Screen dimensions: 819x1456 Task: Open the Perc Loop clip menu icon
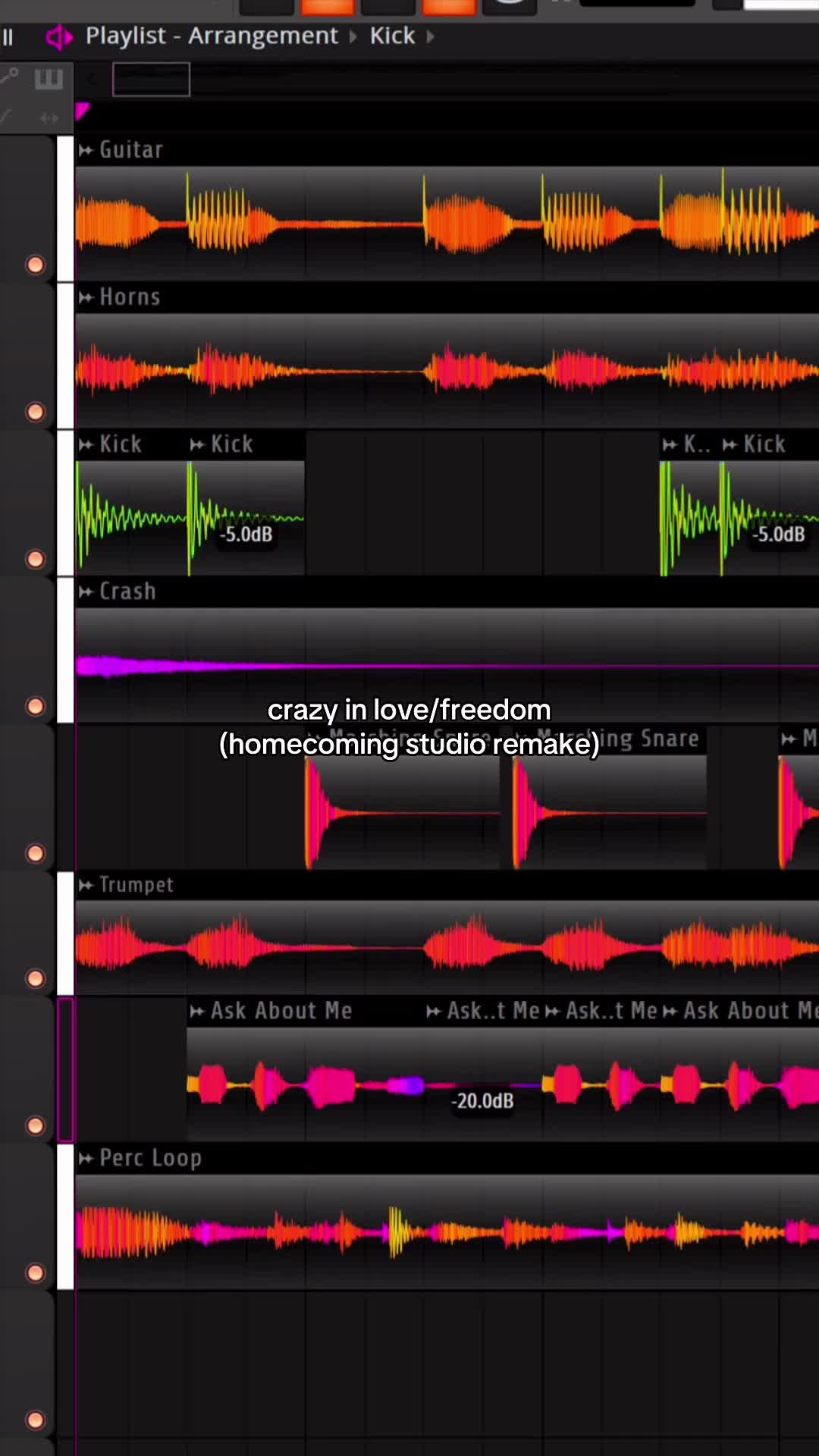[x=86, y=1158]
